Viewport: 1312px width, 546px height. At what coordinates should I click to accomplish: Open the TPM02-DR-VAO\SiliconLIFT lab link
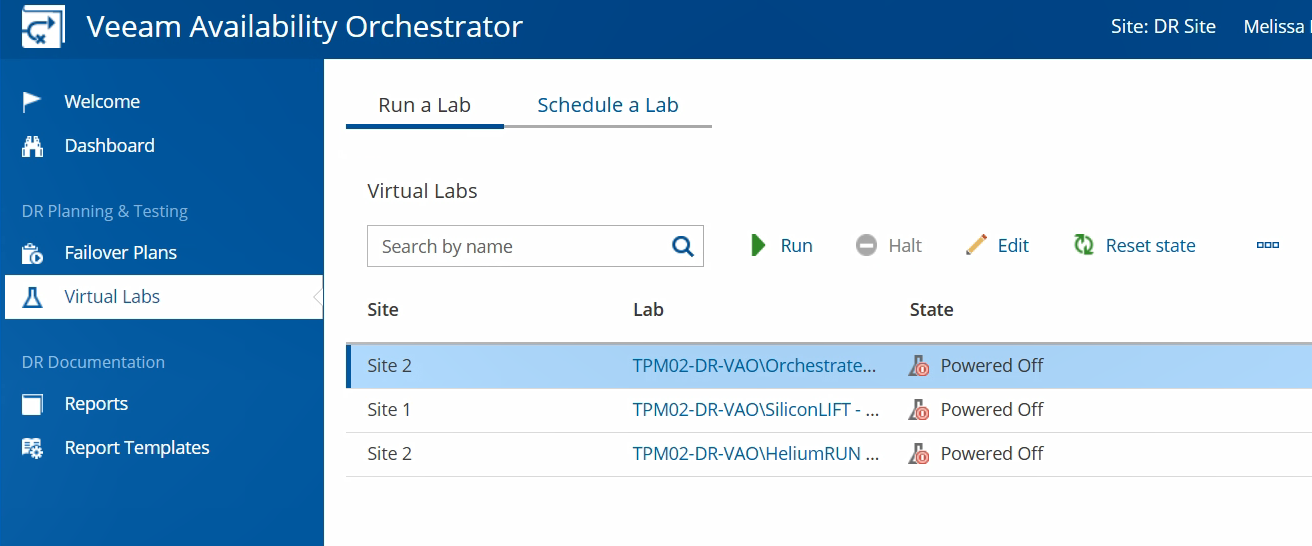(x=755, y=410)
